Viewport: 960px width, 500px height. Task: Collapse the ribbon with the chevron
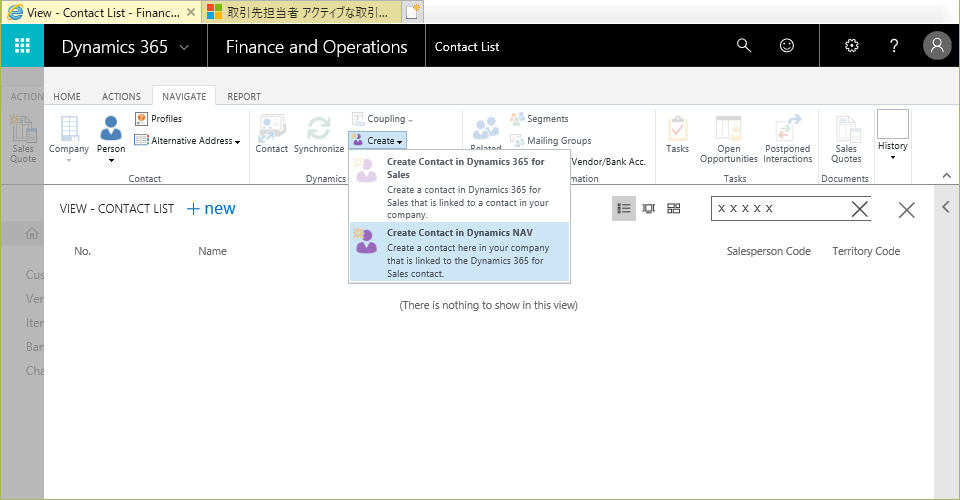click(947, 176)
